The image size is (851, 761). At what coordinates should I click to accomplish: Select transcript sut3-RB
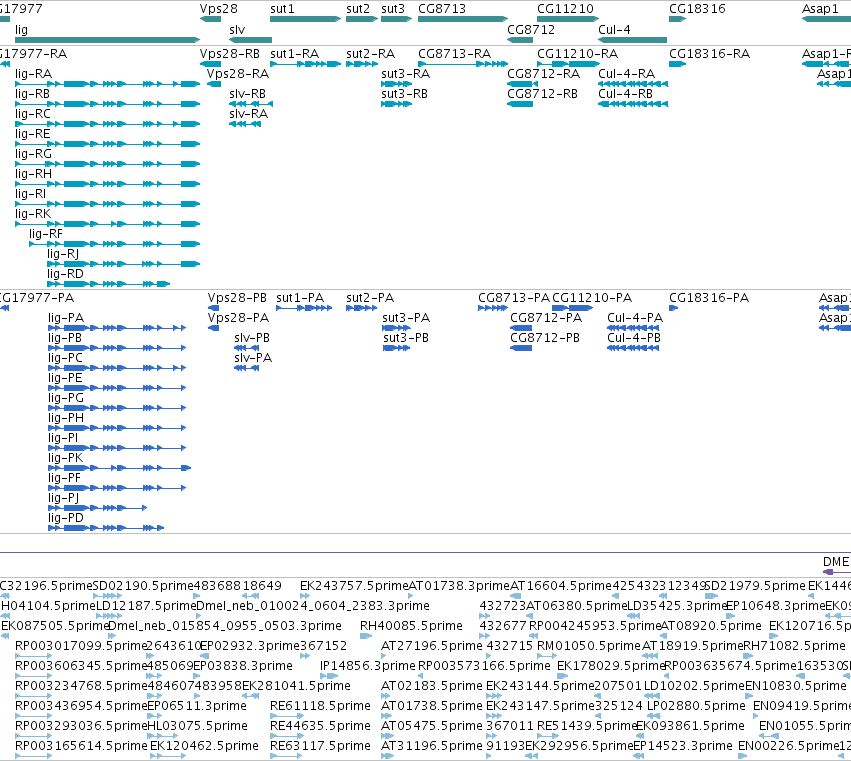click(x=396, y=104)
